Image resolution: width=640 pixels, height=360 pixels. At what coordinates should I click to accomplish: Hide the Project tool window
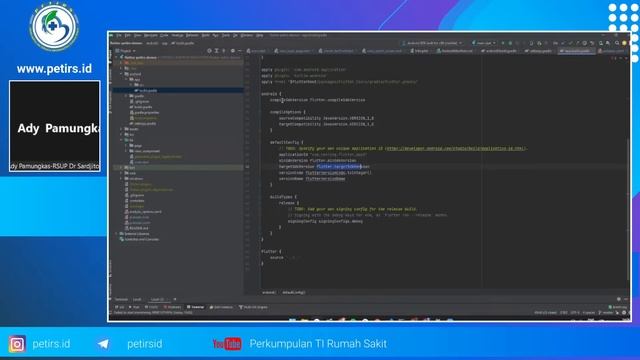point(240,51)
